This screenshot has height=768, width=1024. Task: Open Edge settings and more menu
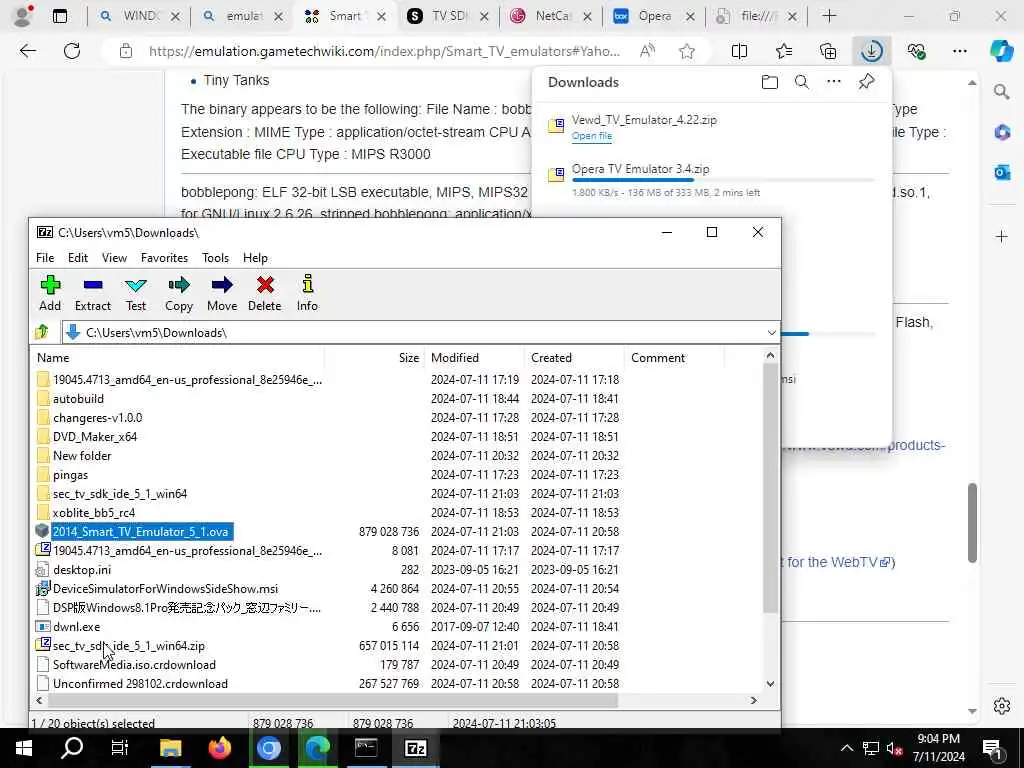(960, 51)
